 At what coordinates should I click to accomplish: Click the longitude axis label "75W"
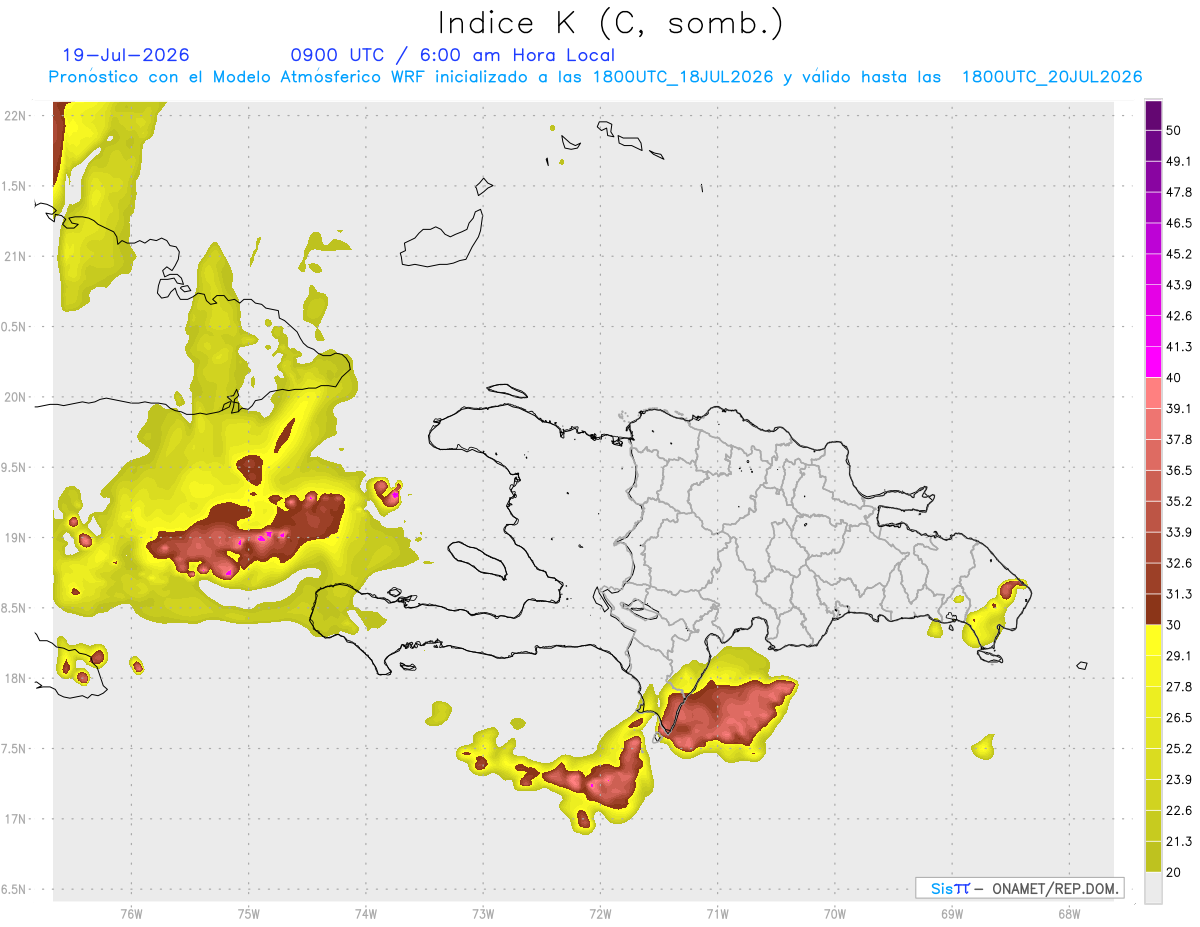(x=248, y=913)
